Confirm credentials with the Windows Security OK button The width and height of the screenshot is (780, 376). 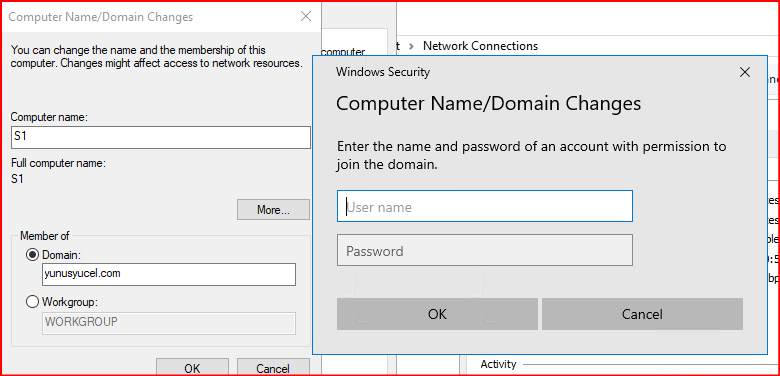pyautogui.click(x=437, y=314)
